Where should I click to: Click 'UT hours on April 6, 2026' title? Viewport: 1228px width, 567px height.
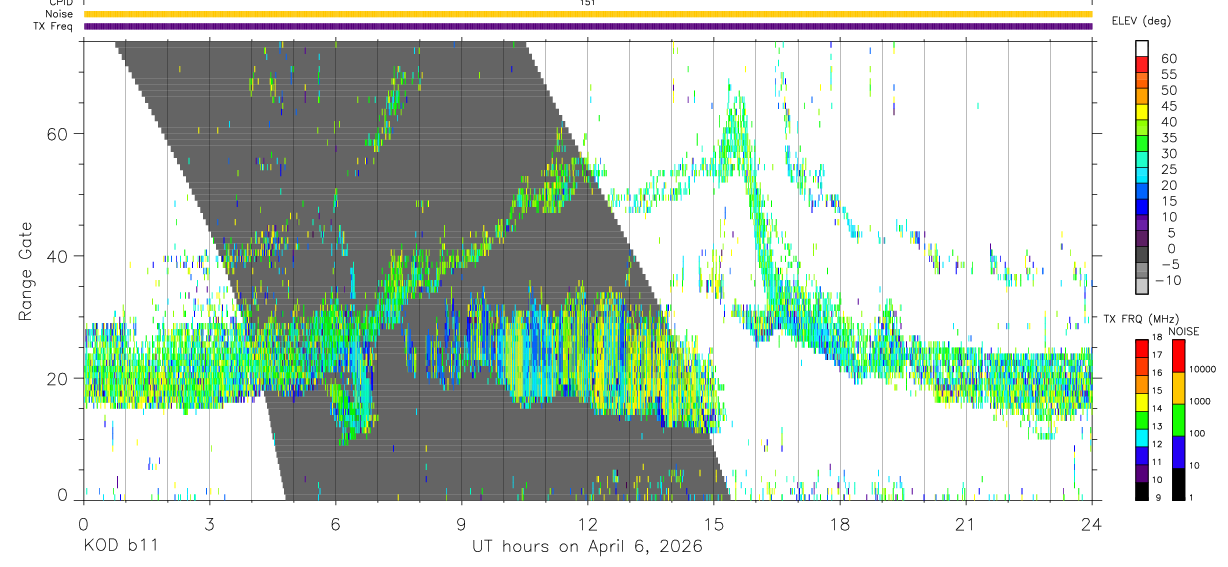(x=588, y=547)
